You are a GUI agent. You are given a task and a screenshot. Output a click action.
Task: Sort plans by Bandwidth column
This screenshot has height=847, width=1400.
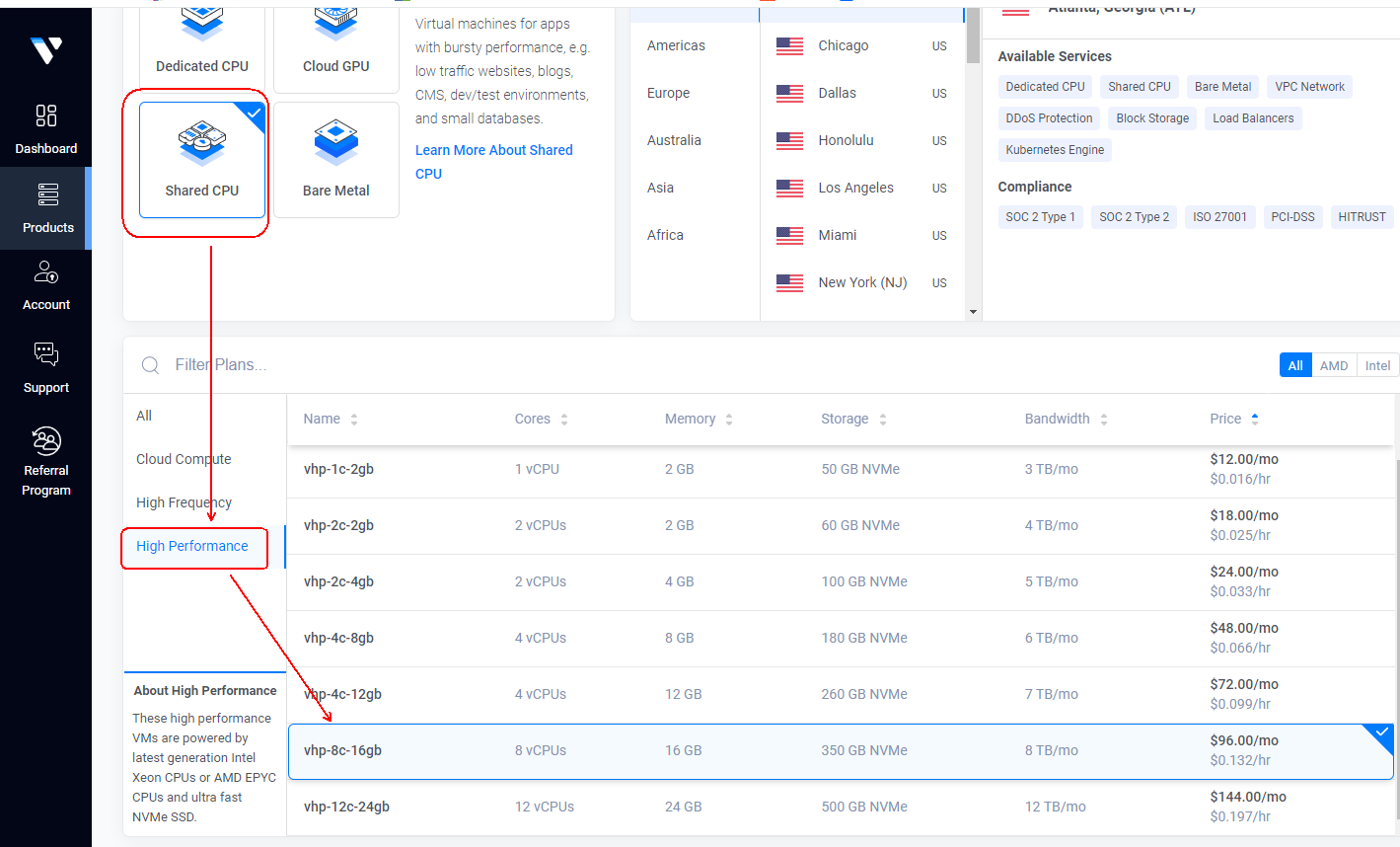tap(1066, 419)
